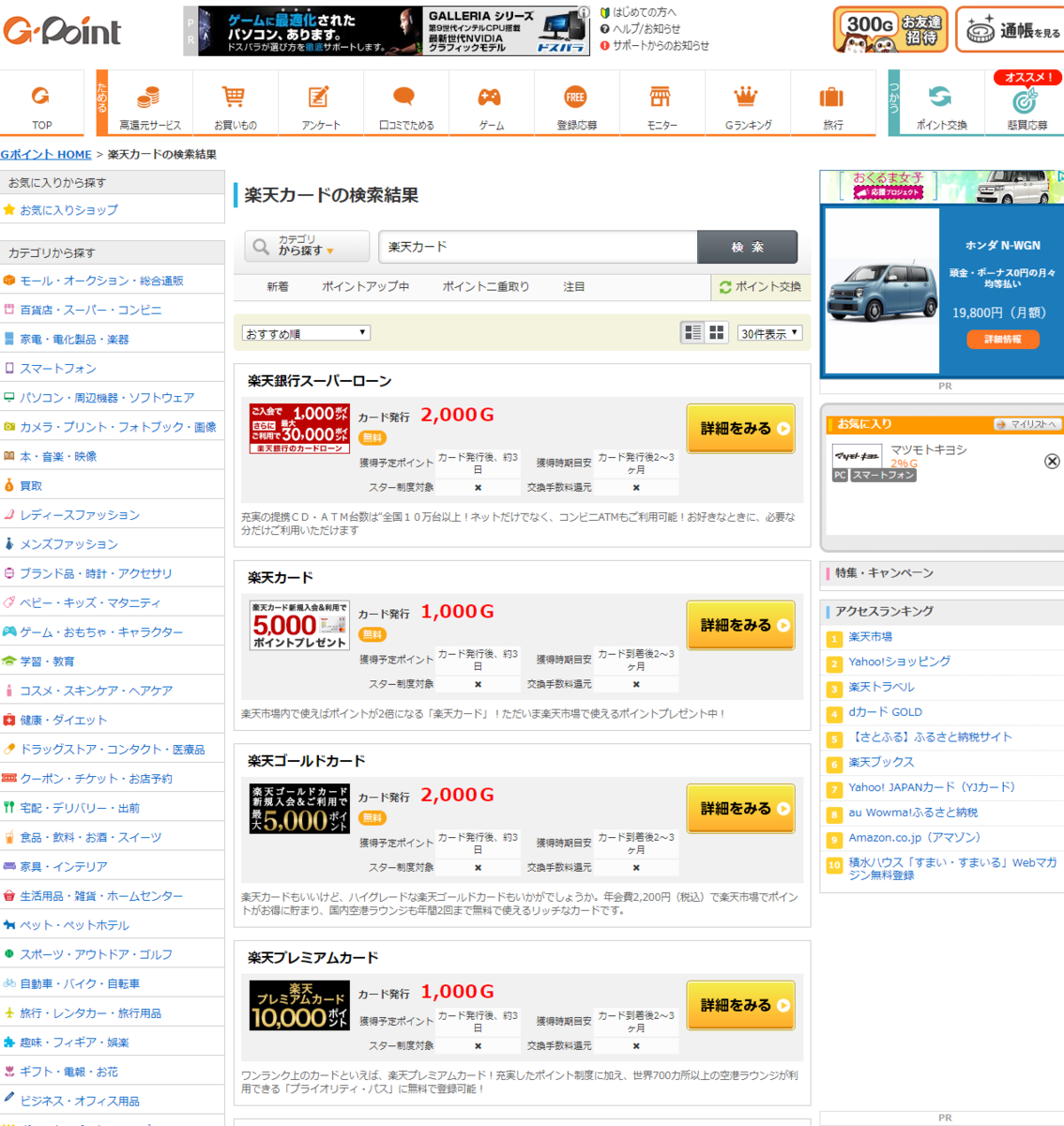Open カテゴリから探す dropdown
Image resolution: width=1064 pixels, height=1126 pixels.
(307, 246)
